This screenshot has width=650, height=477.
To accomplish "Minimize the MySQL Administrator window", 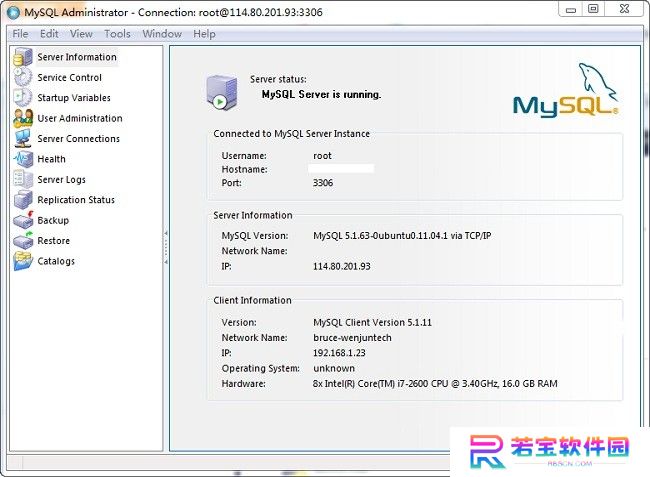I will 571,9.
